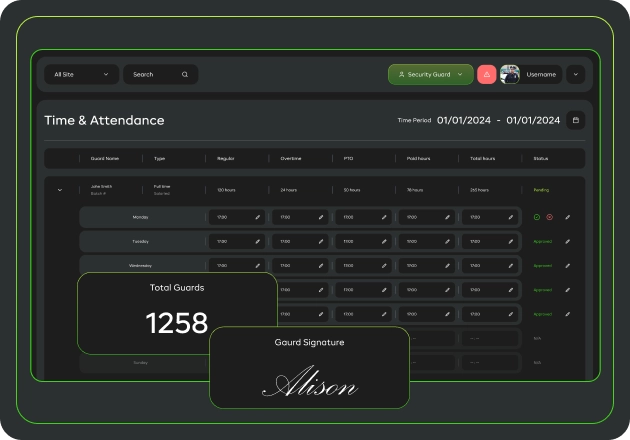Screen dimensions: 630x440
Task: Edit Monday's PTO value via the pencil icon
Action: click(x=384, y=216)
